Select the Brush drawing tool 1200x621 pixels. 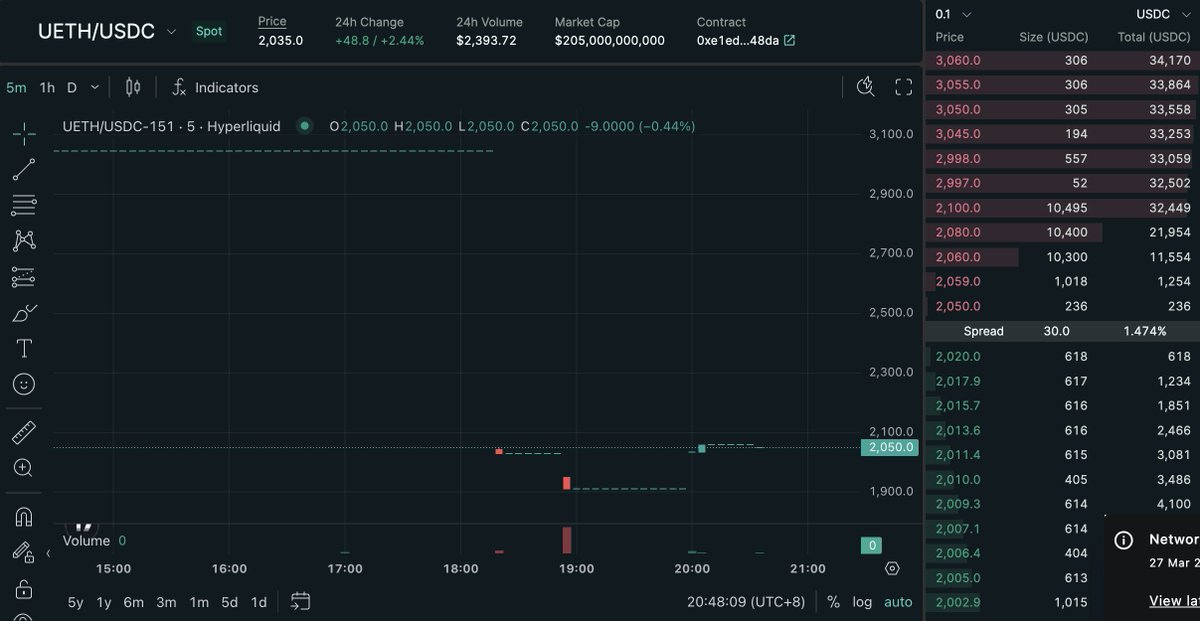click(x=22, y=313)
